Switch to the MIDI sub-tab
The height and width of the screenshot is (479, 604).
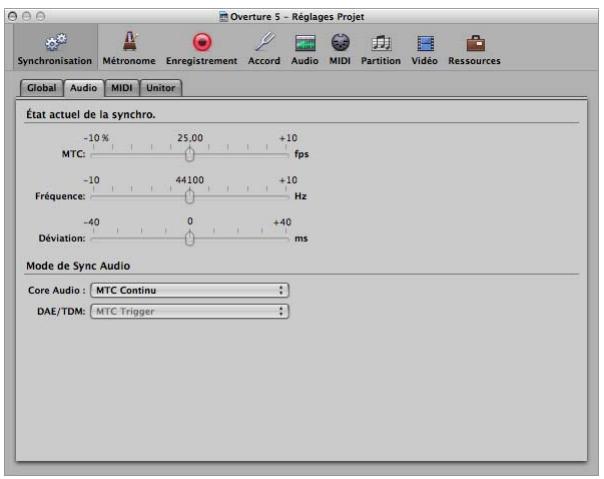tap(122, 88)
